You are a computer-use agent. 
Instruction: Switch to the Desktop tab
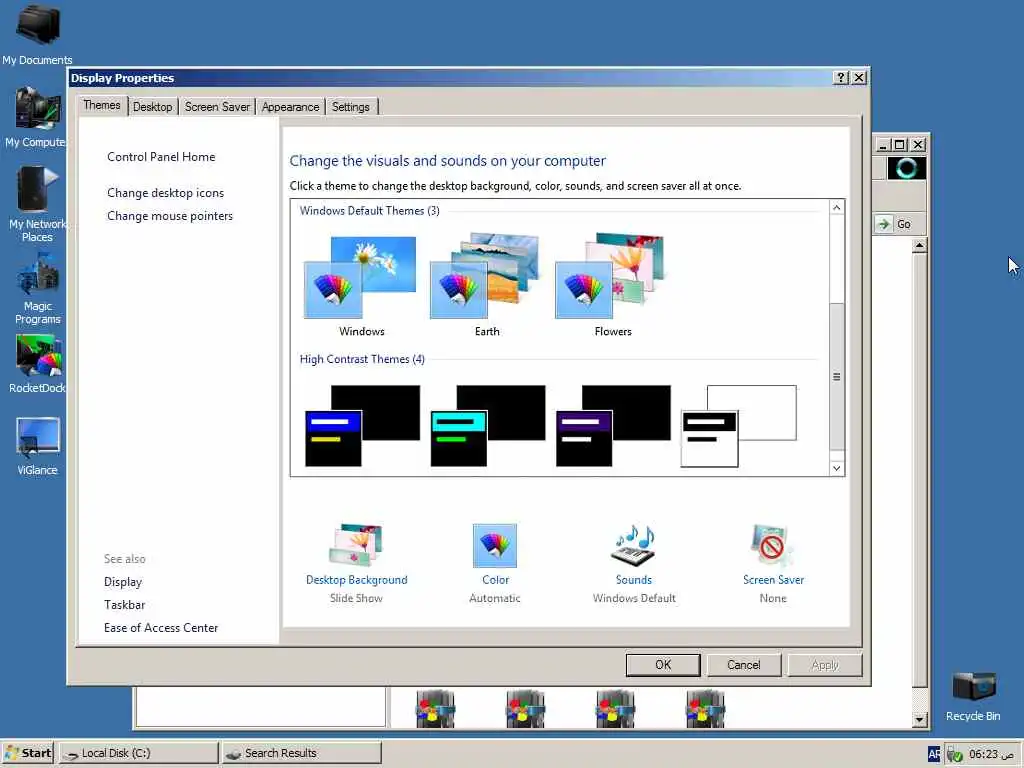click(x=153, y=107)
